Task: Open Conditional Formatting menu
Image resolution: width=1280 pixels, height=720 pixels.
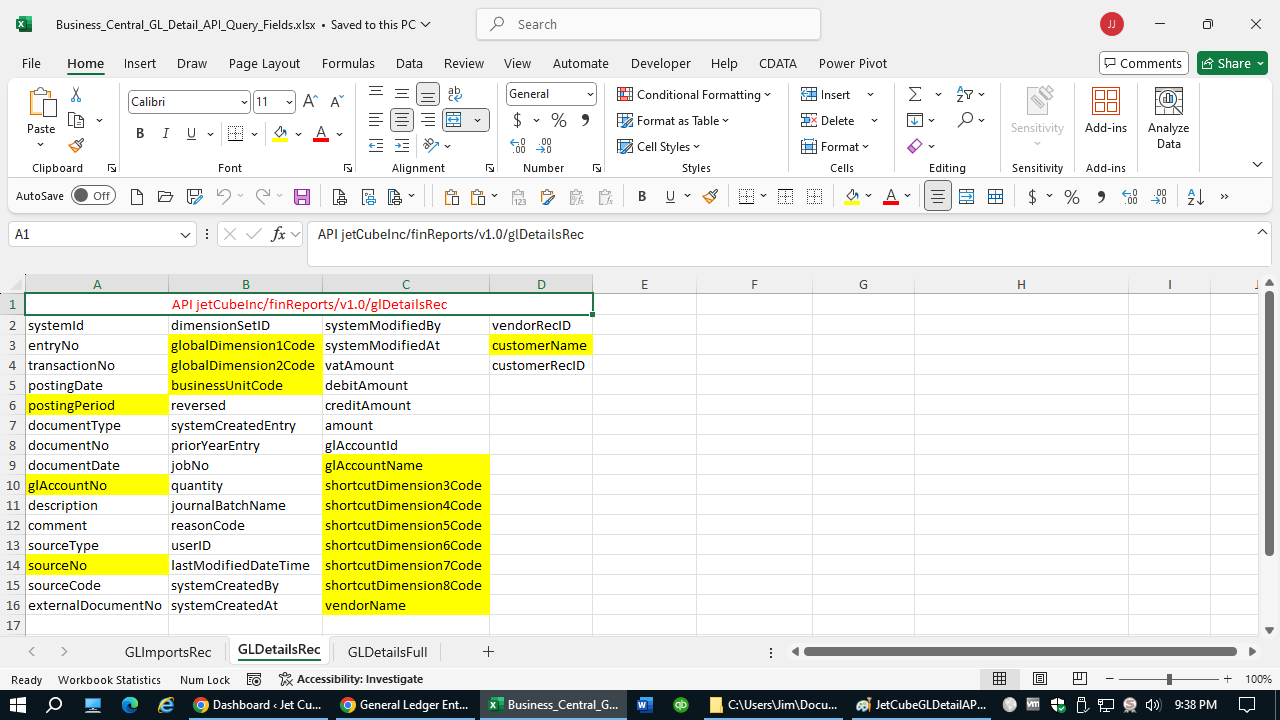Action: (x=694, y=94)
